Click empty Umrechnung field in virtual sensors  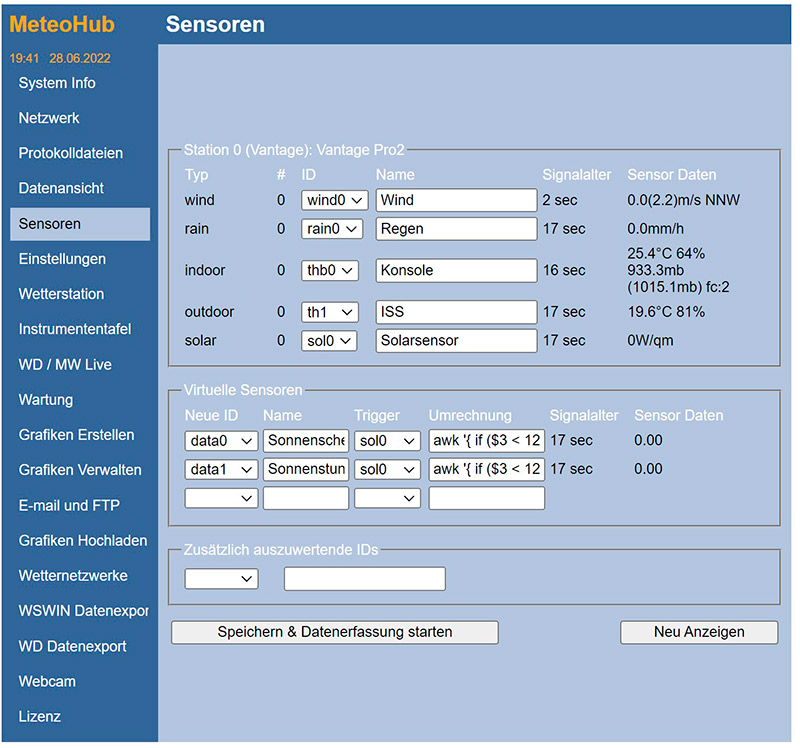pos(487,498)
